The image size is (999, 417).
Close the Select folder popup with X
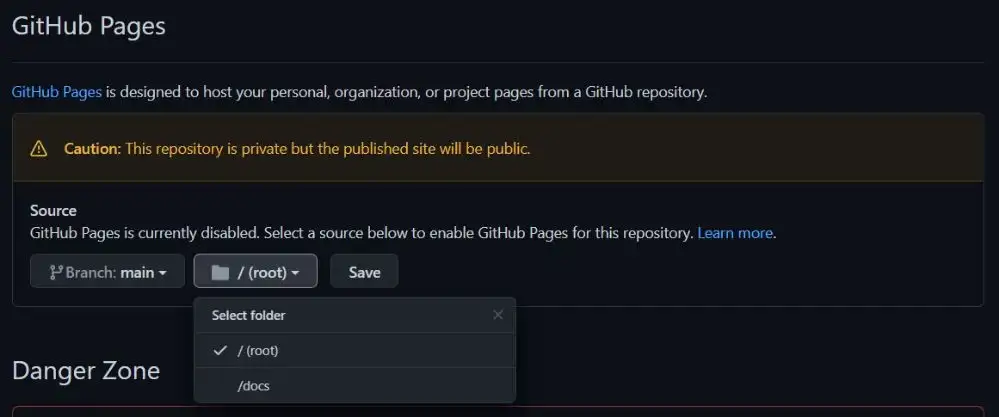[498, 315]
